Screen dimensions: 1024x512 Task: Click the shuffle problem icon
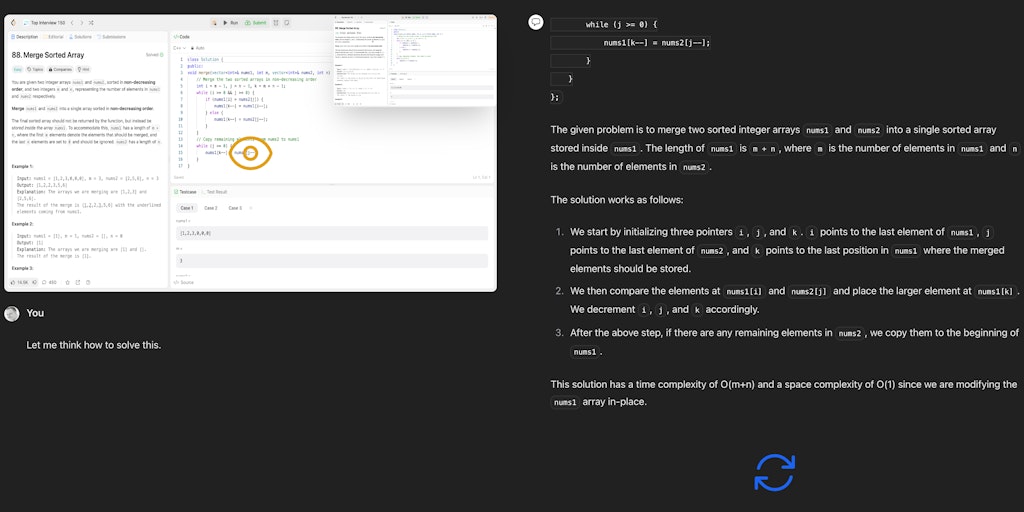[89, 22]
